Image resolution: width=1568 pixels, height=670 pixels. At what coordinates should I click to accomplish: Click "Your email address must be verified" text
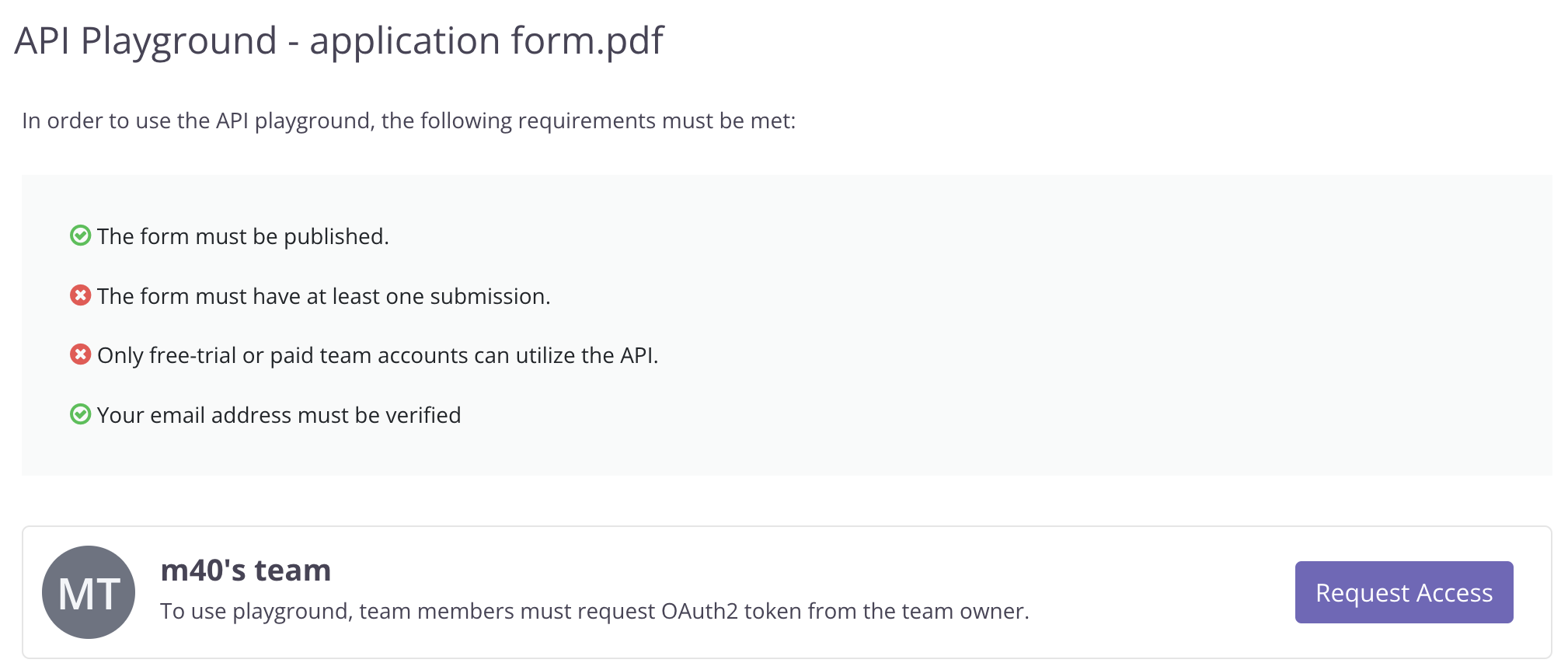point(278,415)
